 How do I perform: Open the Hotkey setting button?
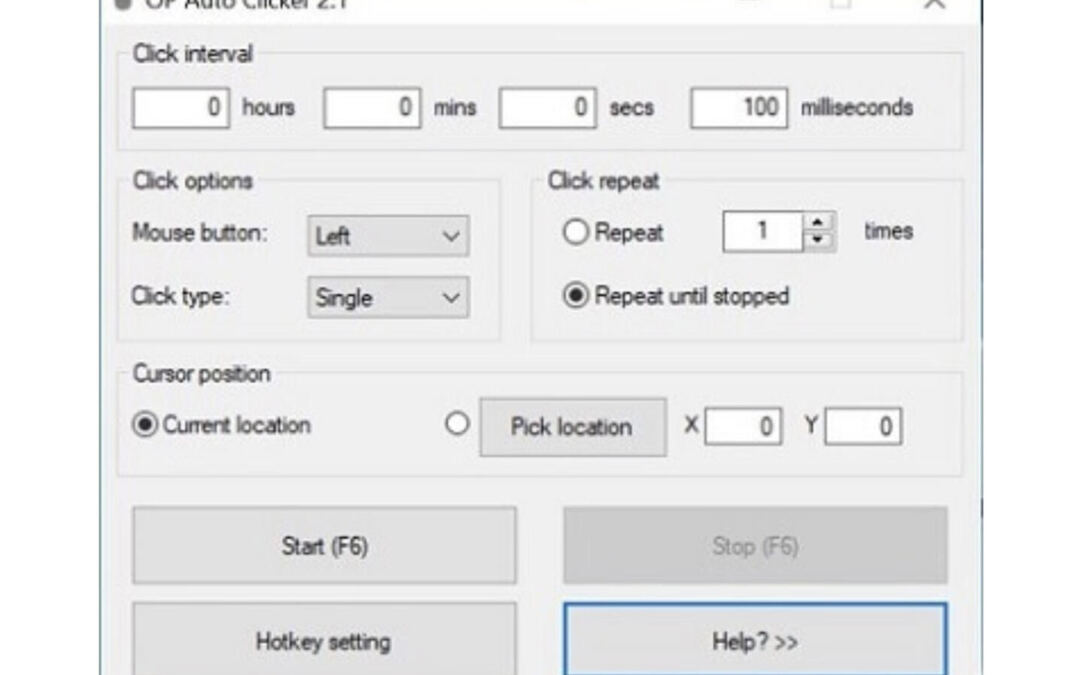point(324,641)
